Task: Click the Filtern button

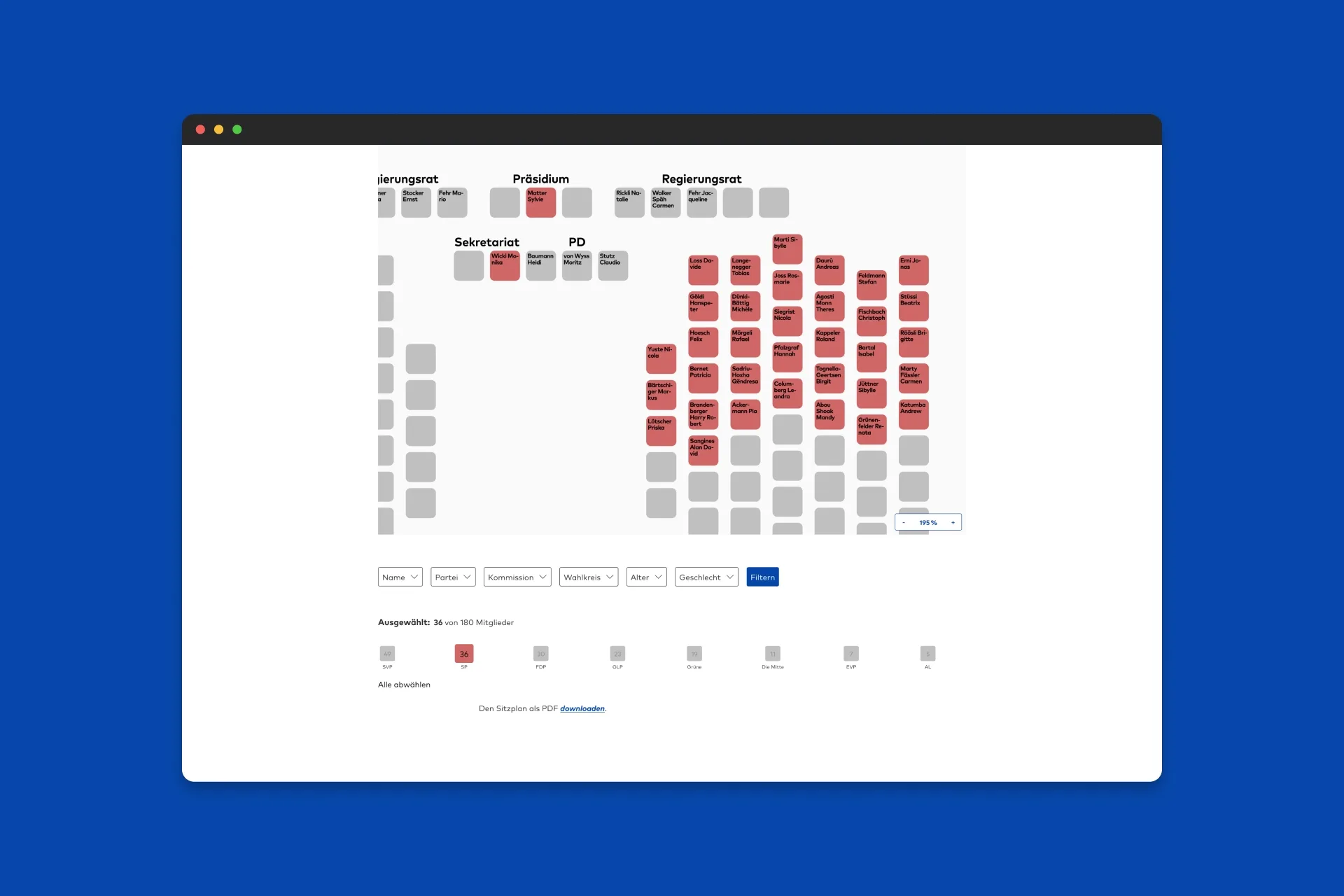Action: point(762,577)
